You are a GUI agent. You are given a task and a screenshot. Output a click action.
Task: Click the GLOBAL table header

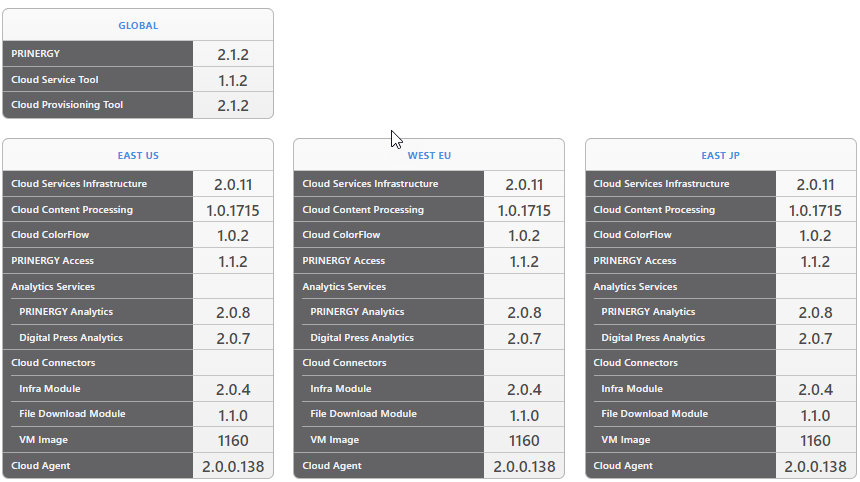click(138, 25)
